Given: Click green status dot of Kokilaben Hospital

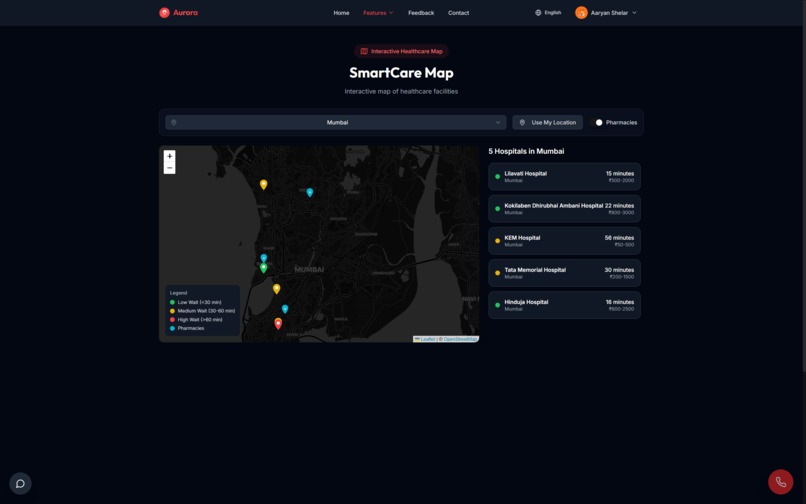Looking at the screenshot, I should (x=497, y=209).
